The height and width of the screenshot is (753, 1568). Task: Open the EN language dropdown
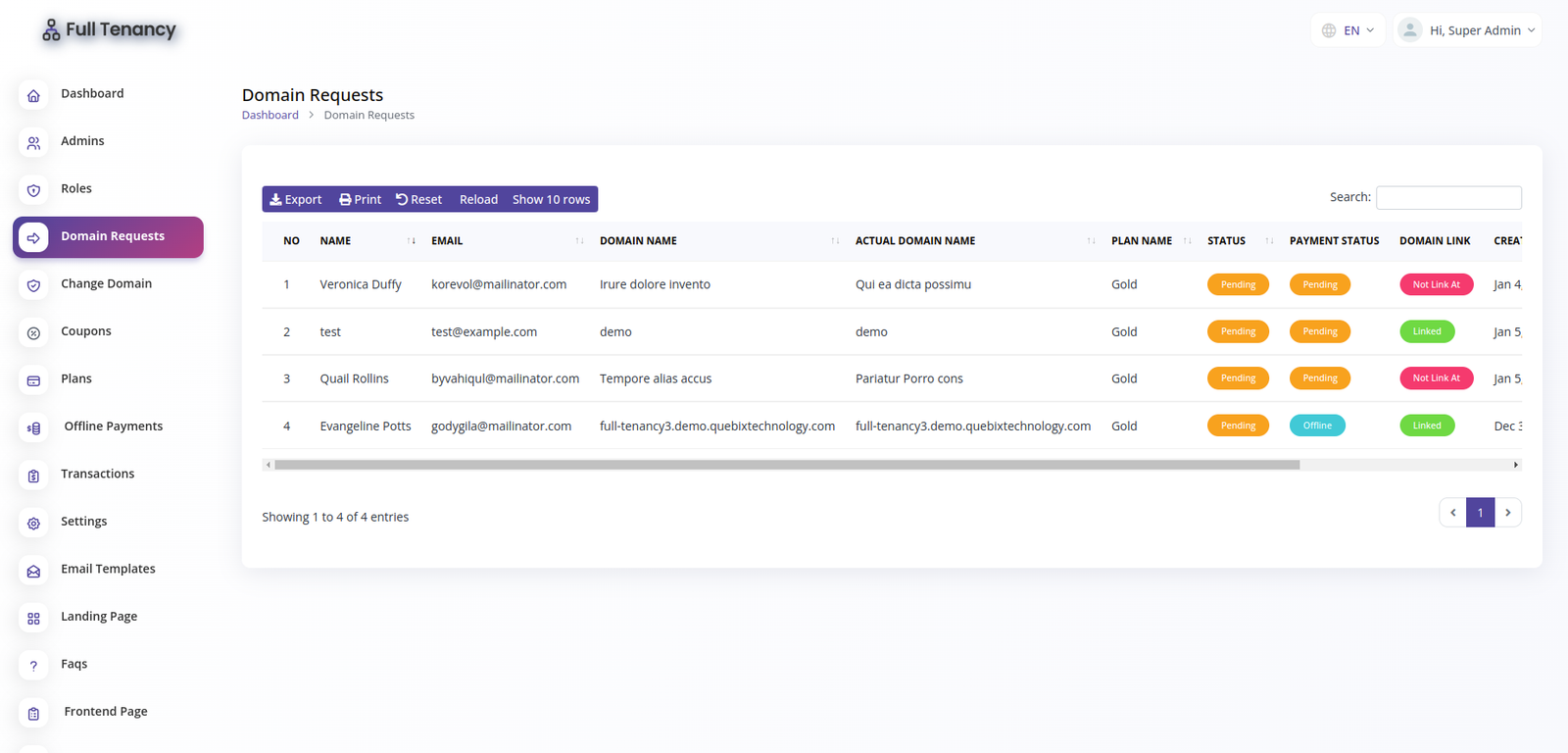click(1347, 30)
